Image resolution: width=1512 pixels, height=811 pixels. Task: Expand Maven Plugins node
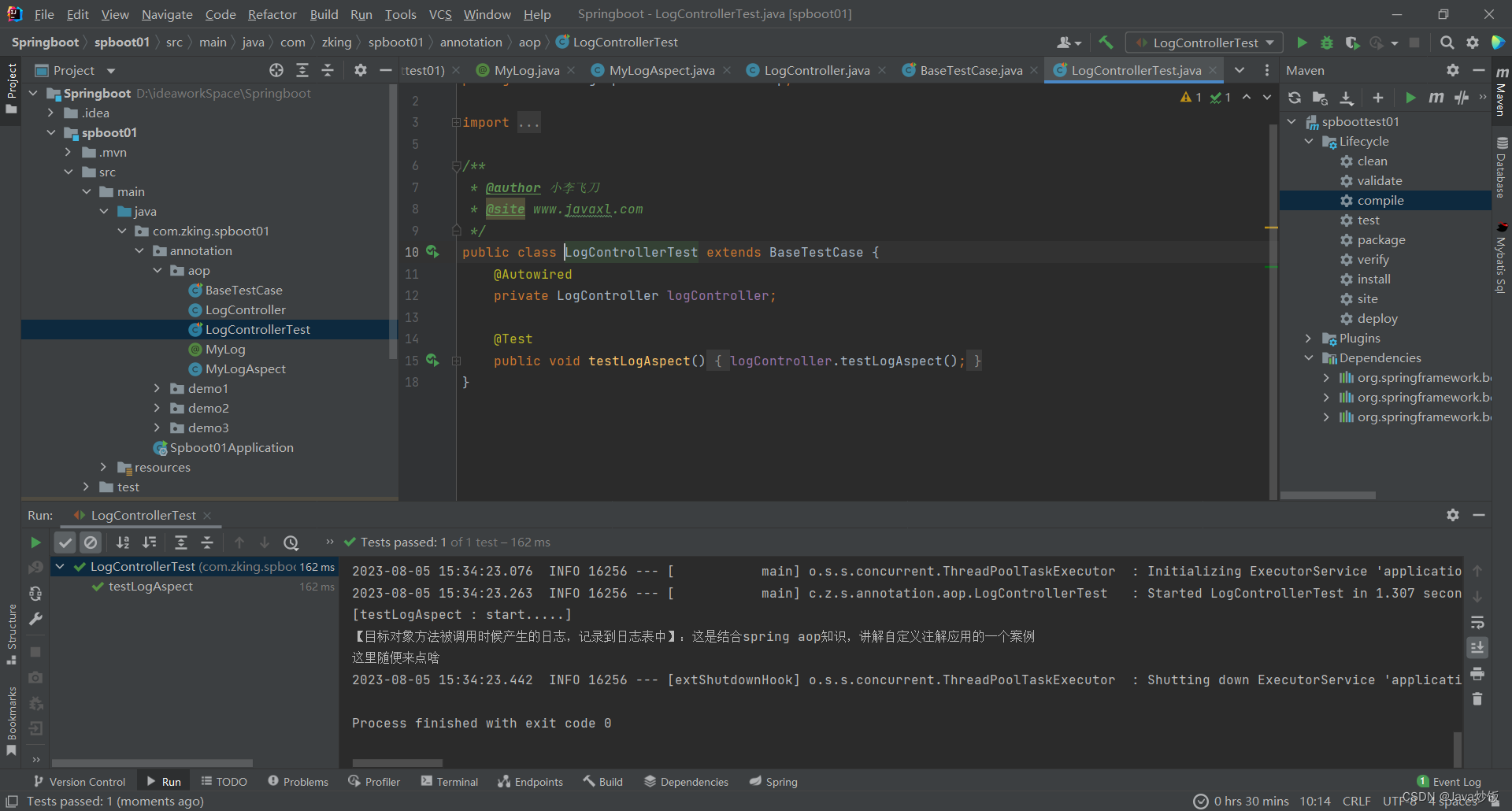(x=1309, y=339)
